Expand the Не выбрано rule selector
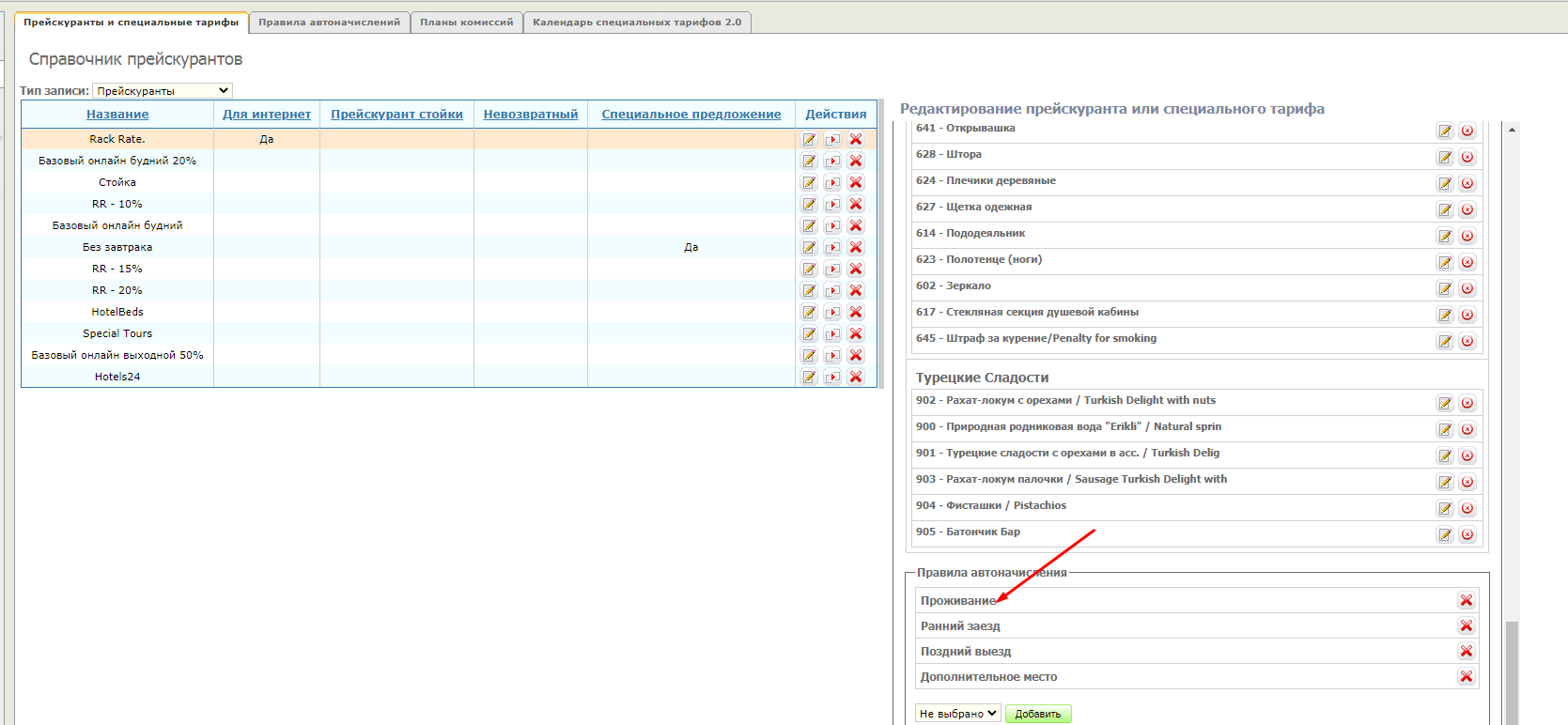The height and width of the screenshot is (725, 1568). click(x=957, y=714)
